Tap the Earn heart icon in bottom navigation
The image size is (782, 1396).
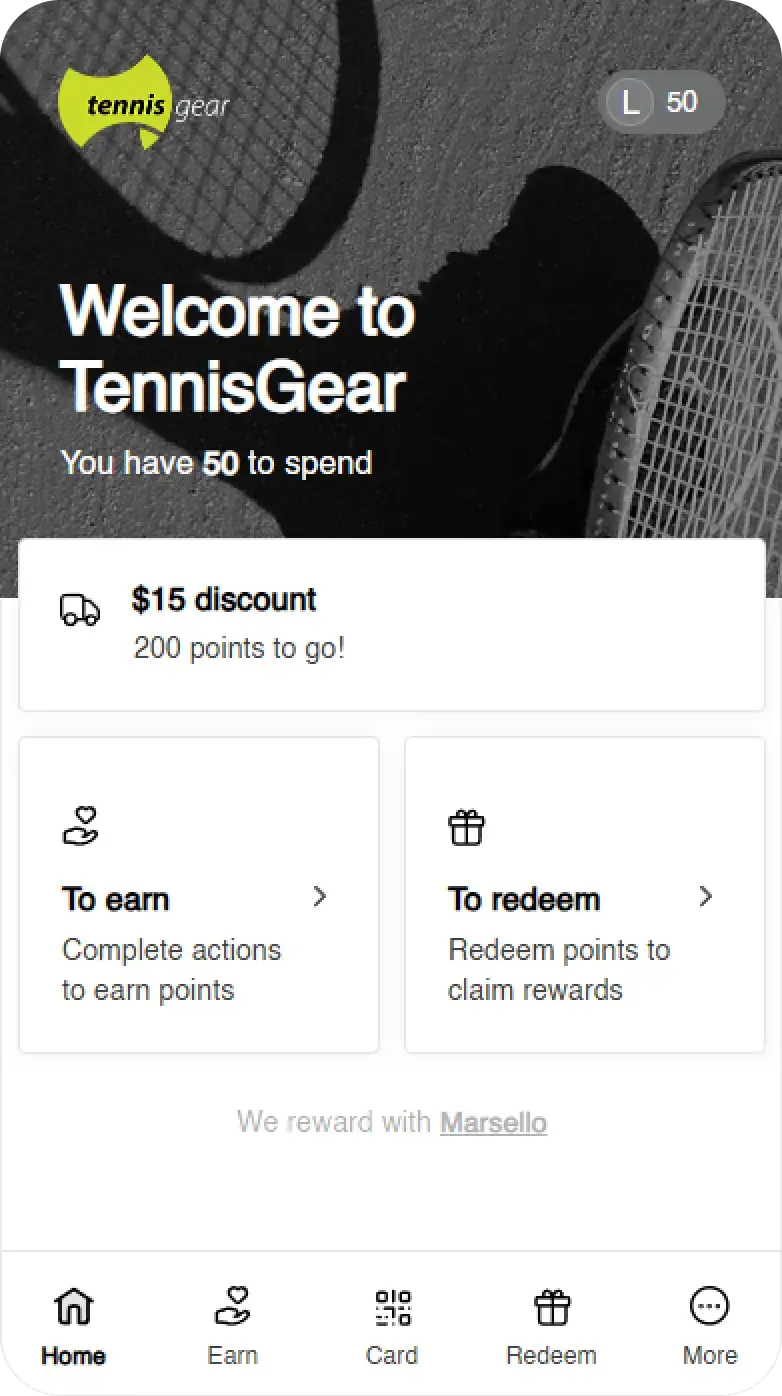[x=232, y=1306]
